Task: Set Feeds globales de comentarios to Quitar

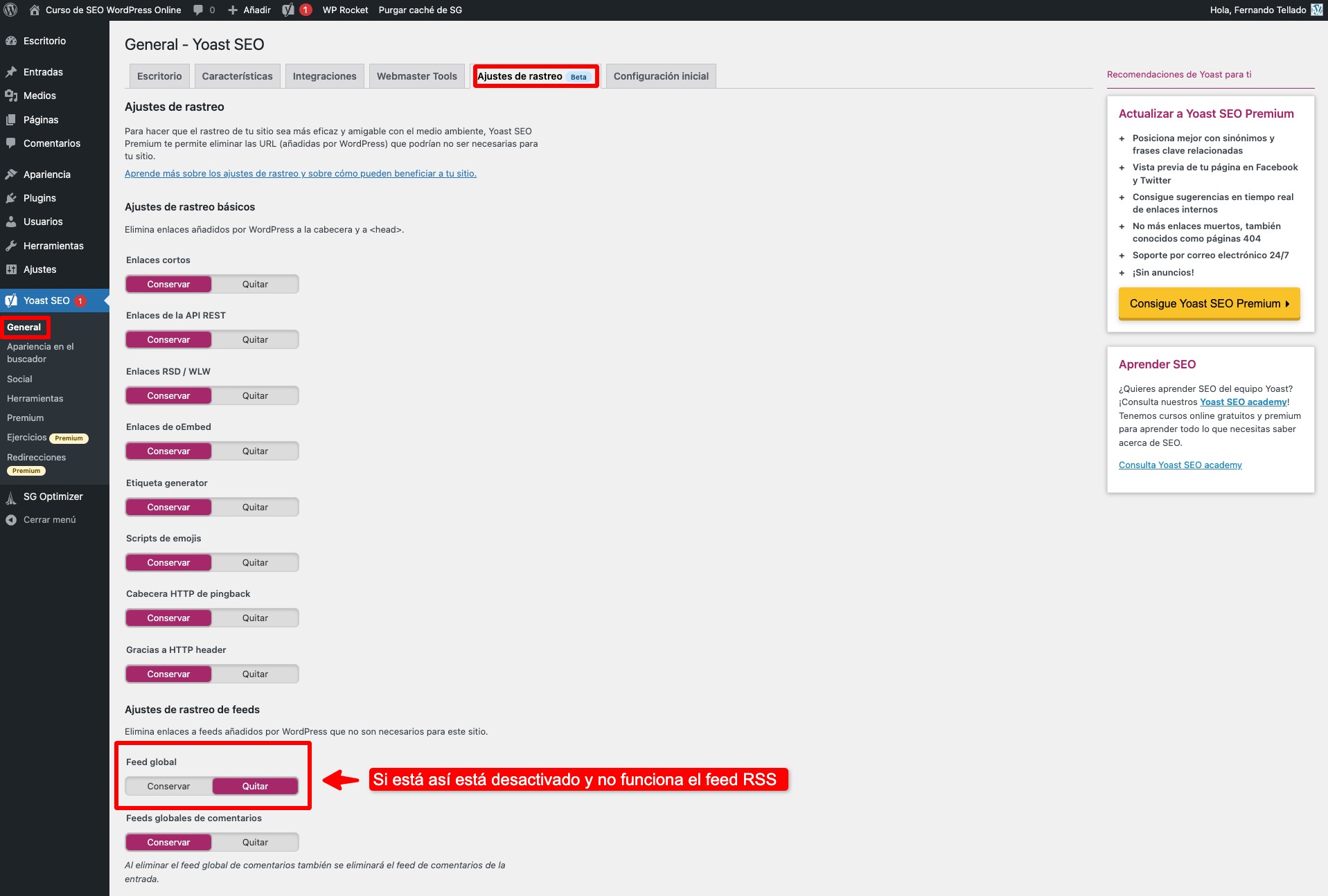Action: pos(255,843)
